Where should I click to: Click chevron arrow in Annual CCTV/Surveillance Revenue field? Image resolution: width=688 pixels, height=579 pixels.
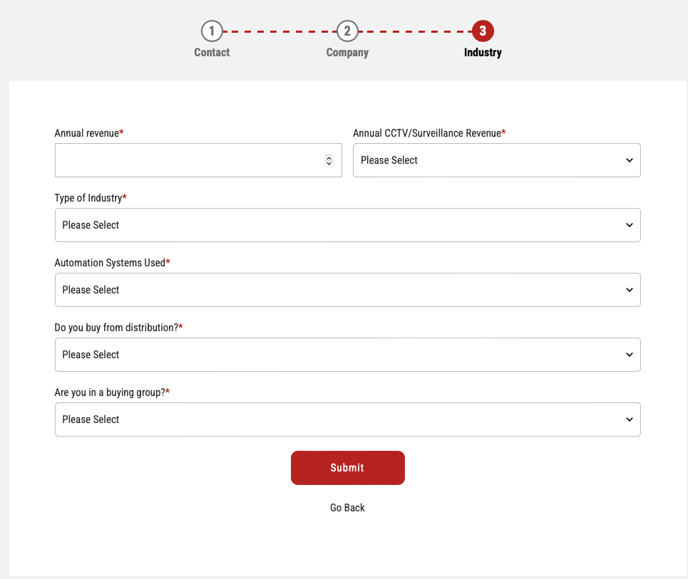(629, 160)
